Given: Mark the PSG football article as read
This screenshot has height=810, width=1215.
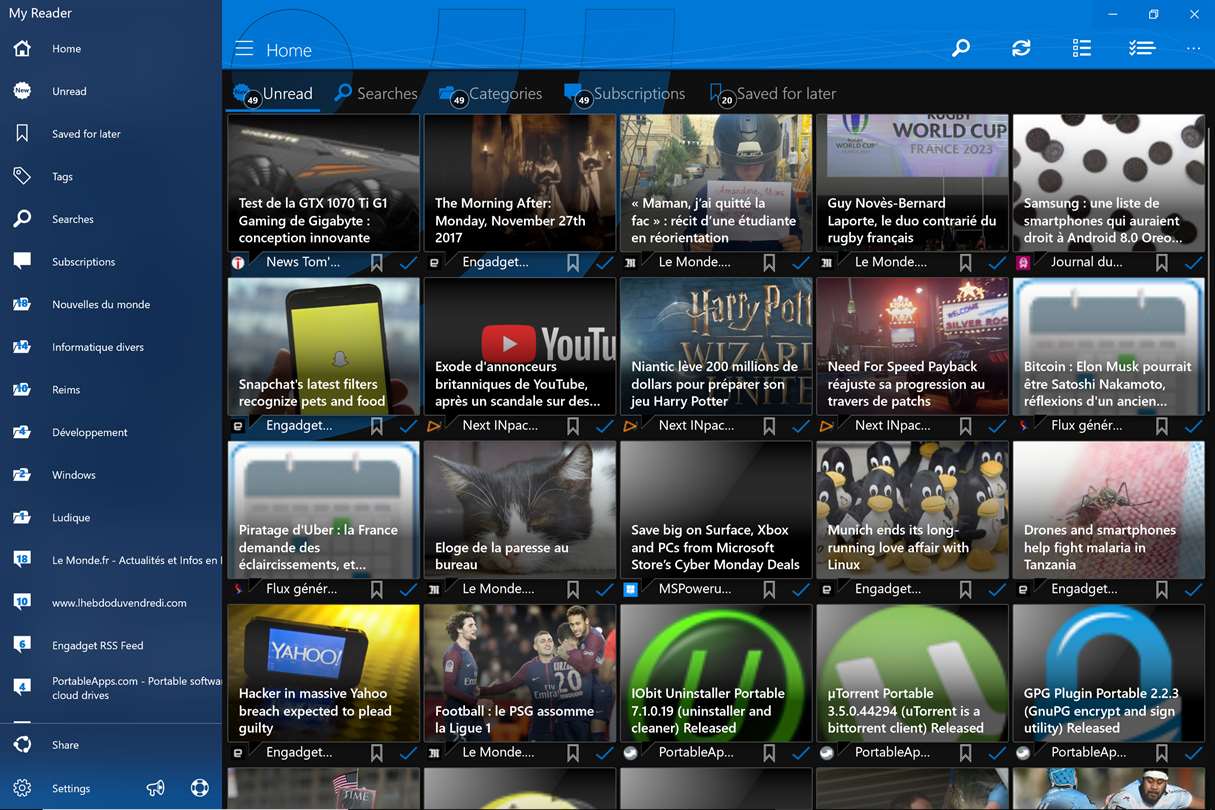Looking at the screenshot, I should pyautogui.click(x=604, y=752).
